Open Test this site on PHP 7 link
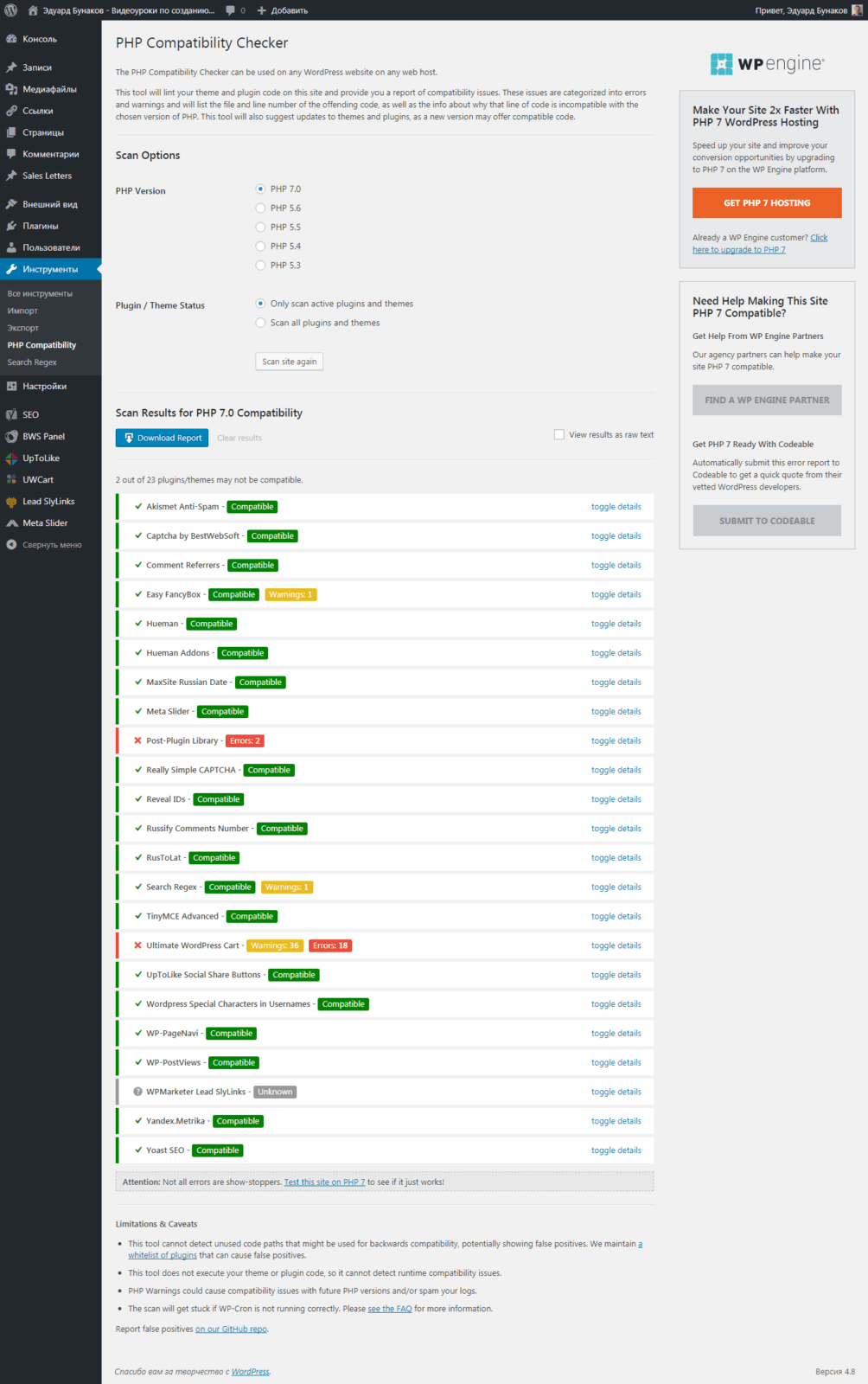Screen dimensions: 868x1384 pyautogui.click(x=324, y=1182)
